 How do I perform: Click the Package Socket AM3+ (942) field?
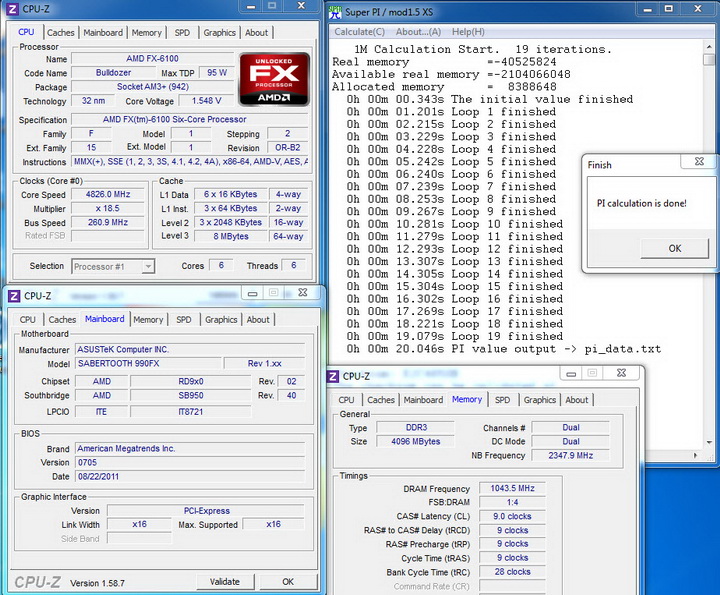point(152,87)
